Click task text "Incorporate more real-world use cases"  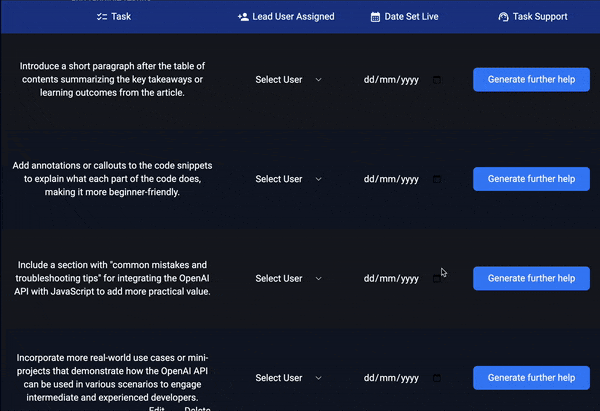click(x=112, y=377)
